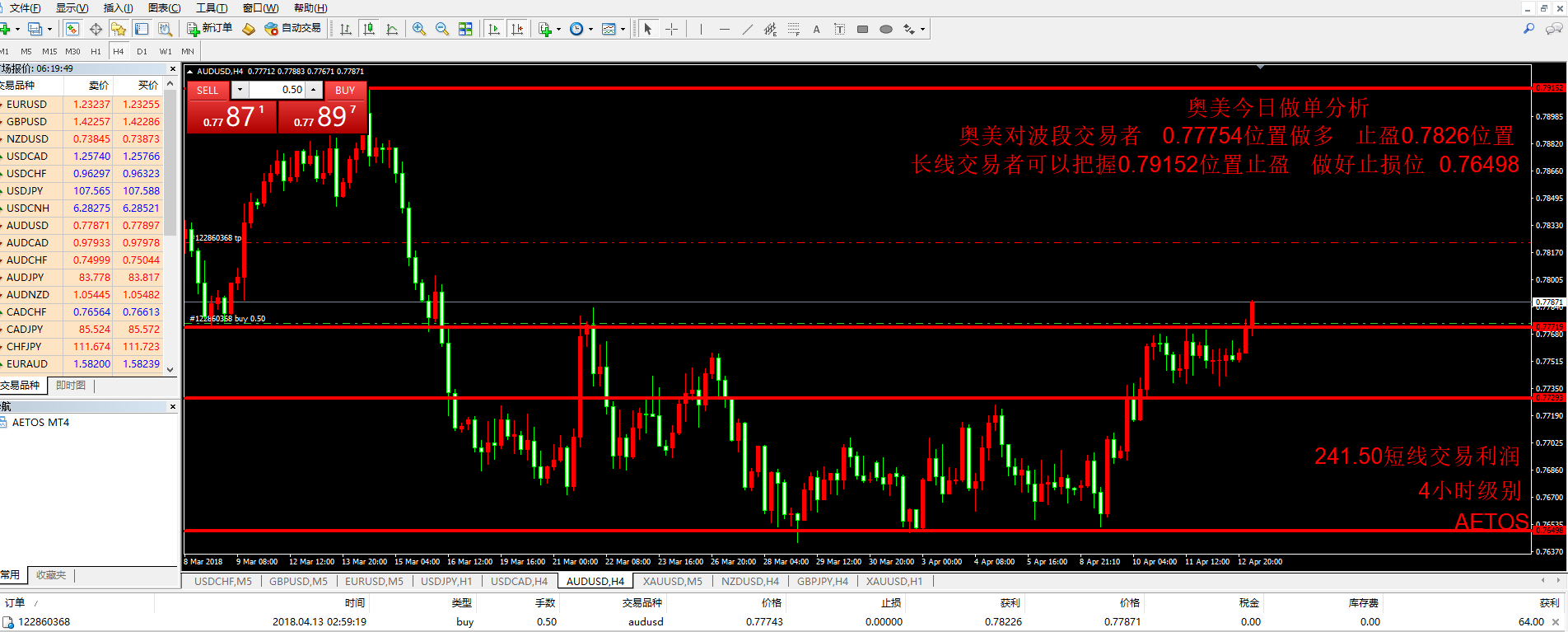Switch timeframe to H1
Image resolution: width=1568 pixels, height=632 pixels.
96,51
